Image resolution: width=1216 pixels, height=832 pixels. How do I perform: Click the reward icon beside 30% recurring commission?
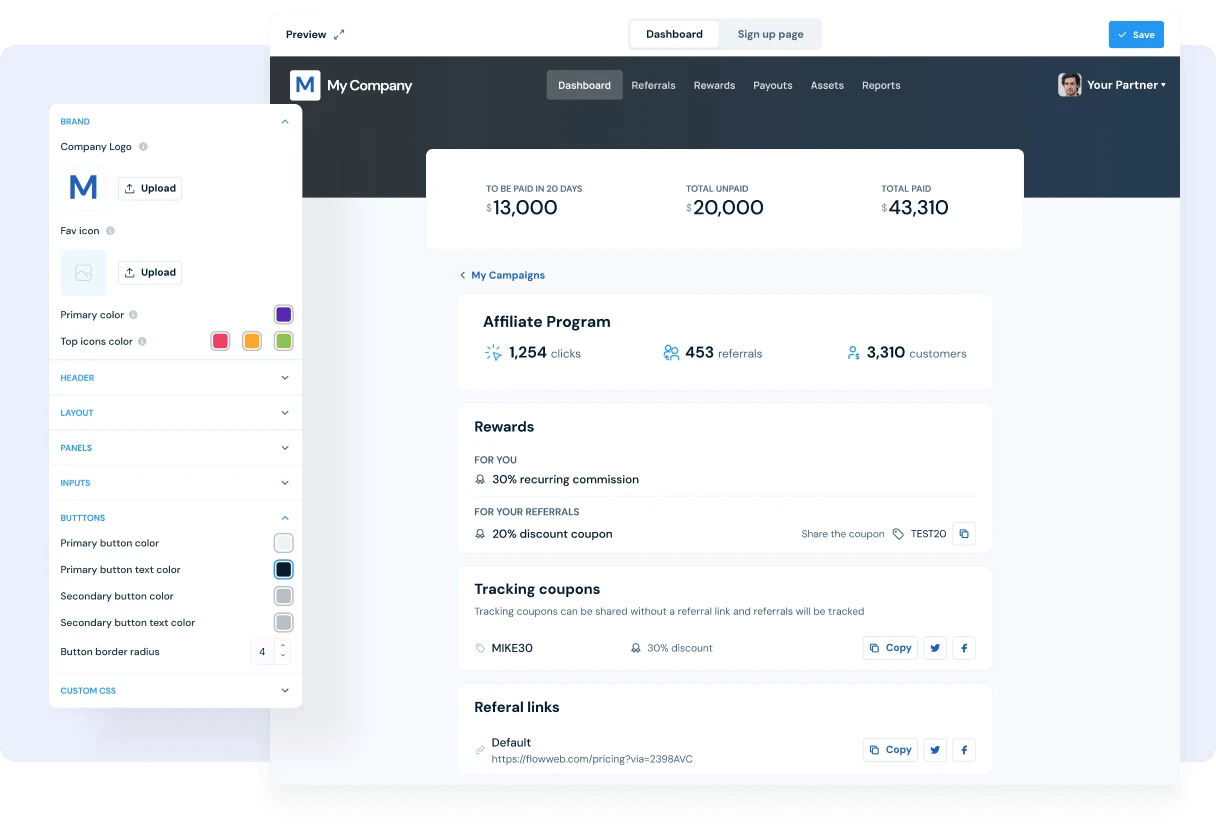click(480, 480)
